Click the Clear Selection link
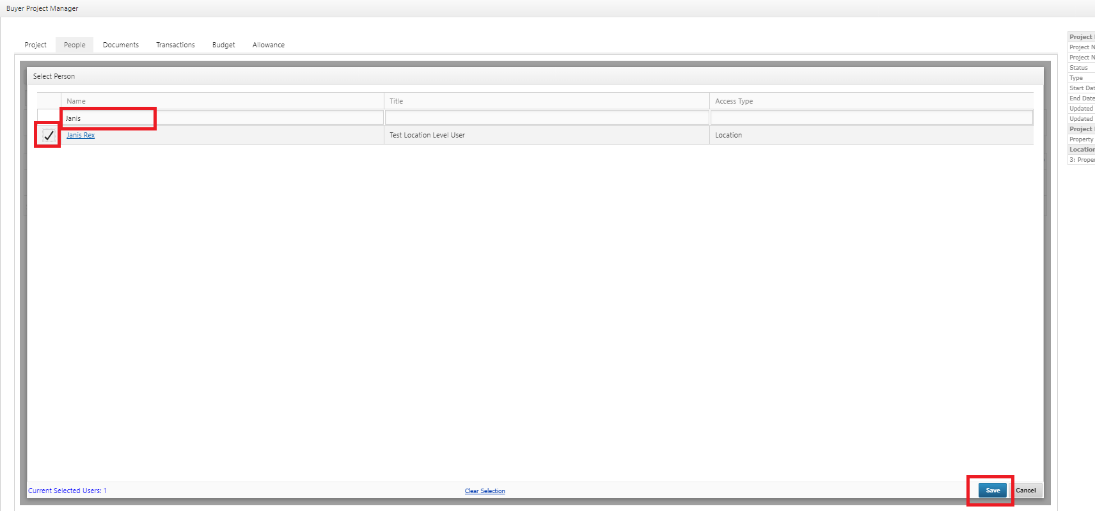Screen dimensions: 1095x511 (485, 491)
